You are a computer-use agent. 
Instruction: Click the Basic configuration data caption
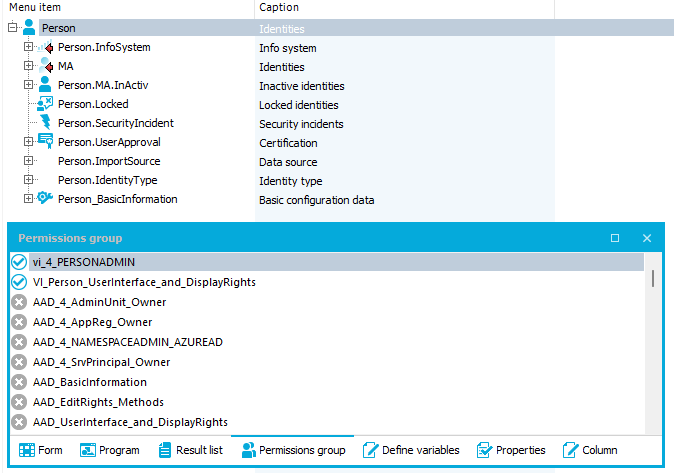point(317,200)
